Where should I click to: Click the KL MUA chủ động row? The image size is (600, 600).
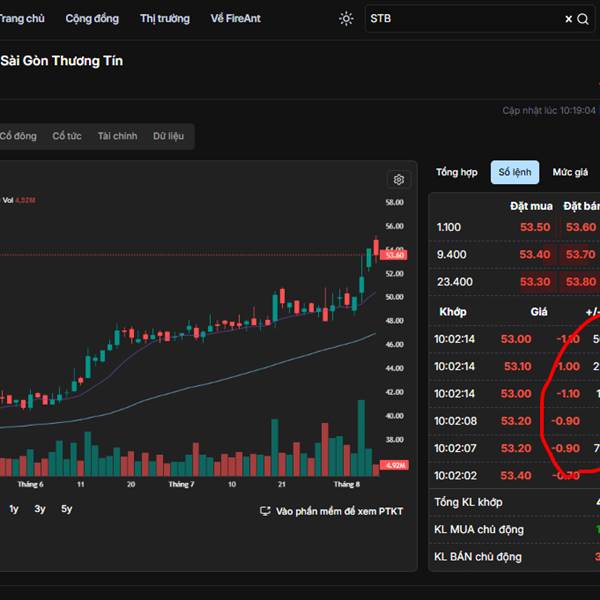(515, 530)
